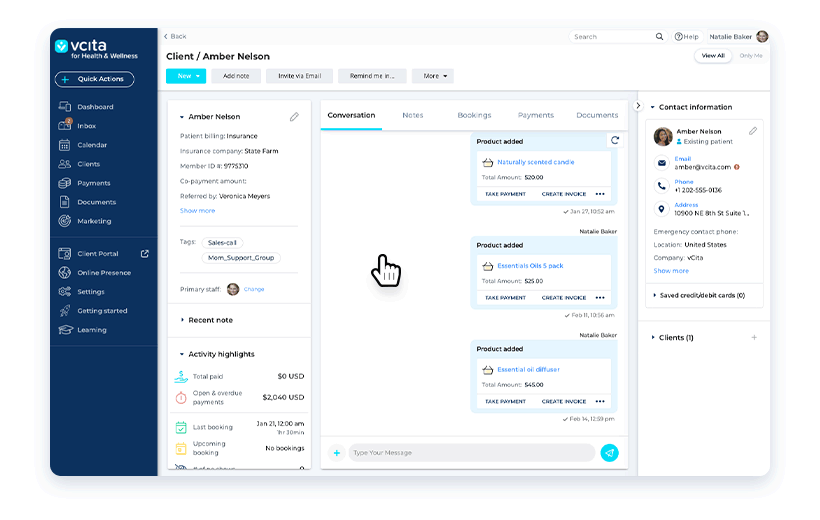Expand the Recent note section

coord(210,320)
